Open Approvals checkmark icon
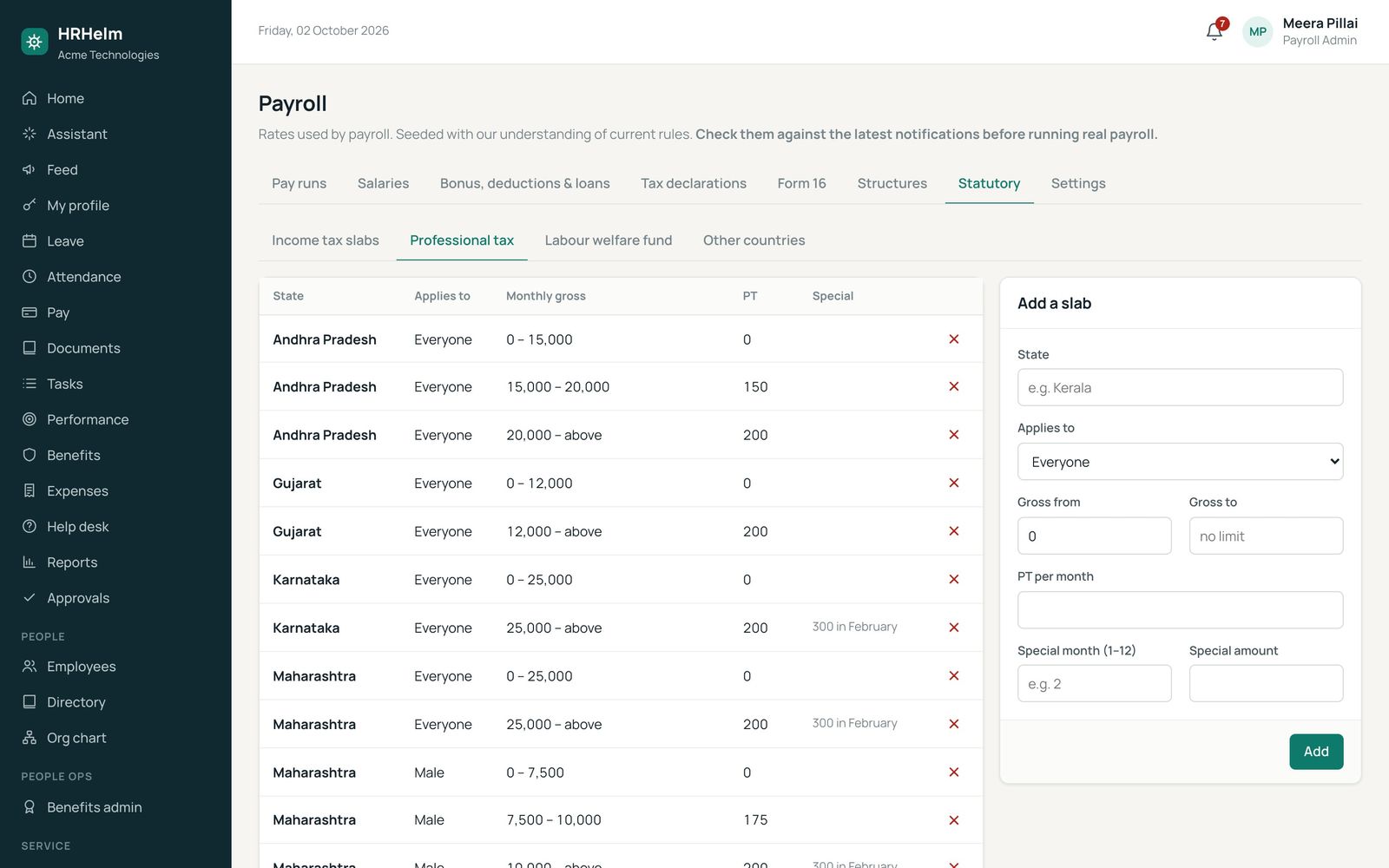The image size is (1389, 868). pyautogui.click(x=30, y=597)
